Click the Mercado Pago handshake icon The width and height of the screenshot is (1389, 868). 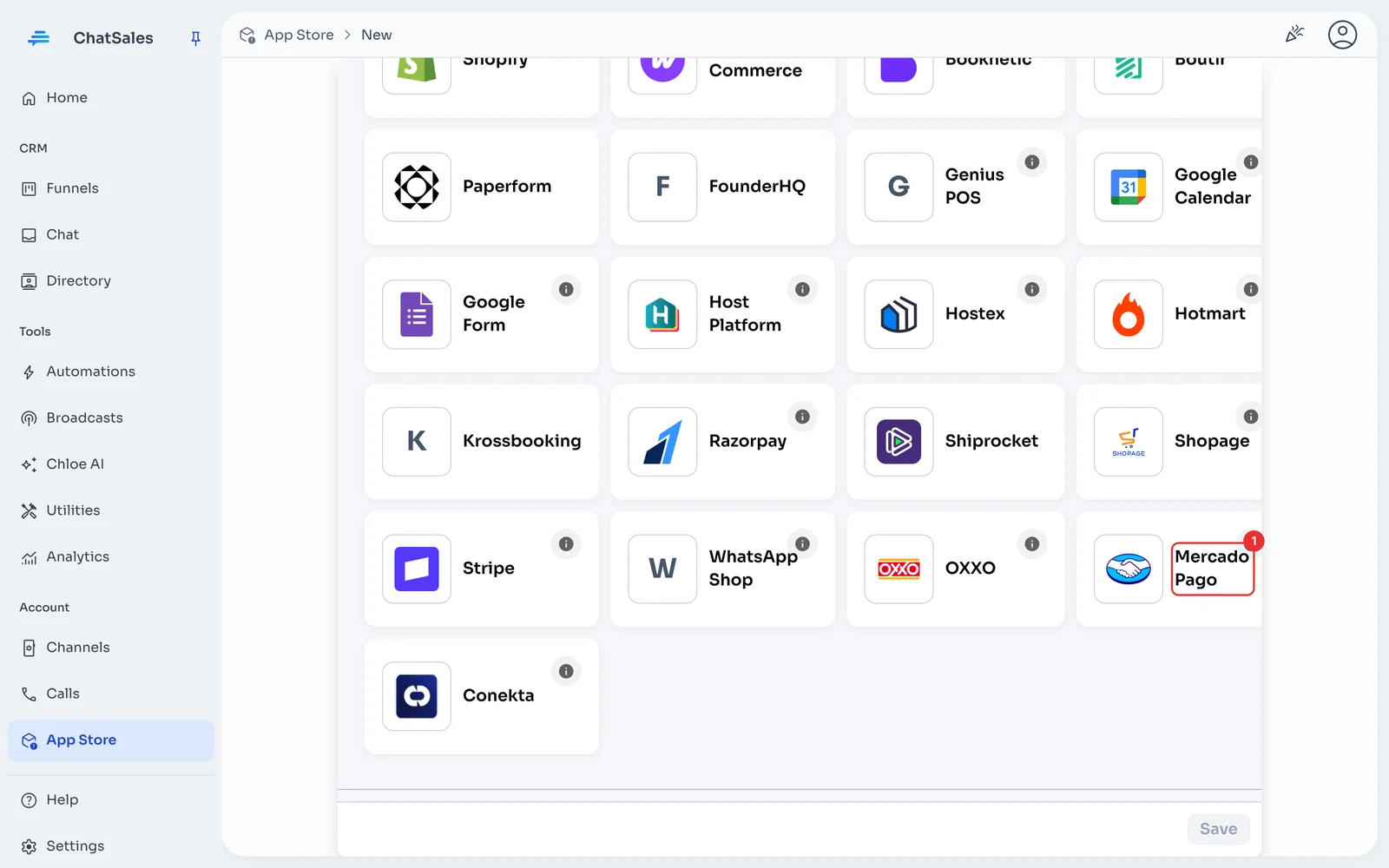[1128, 569]
